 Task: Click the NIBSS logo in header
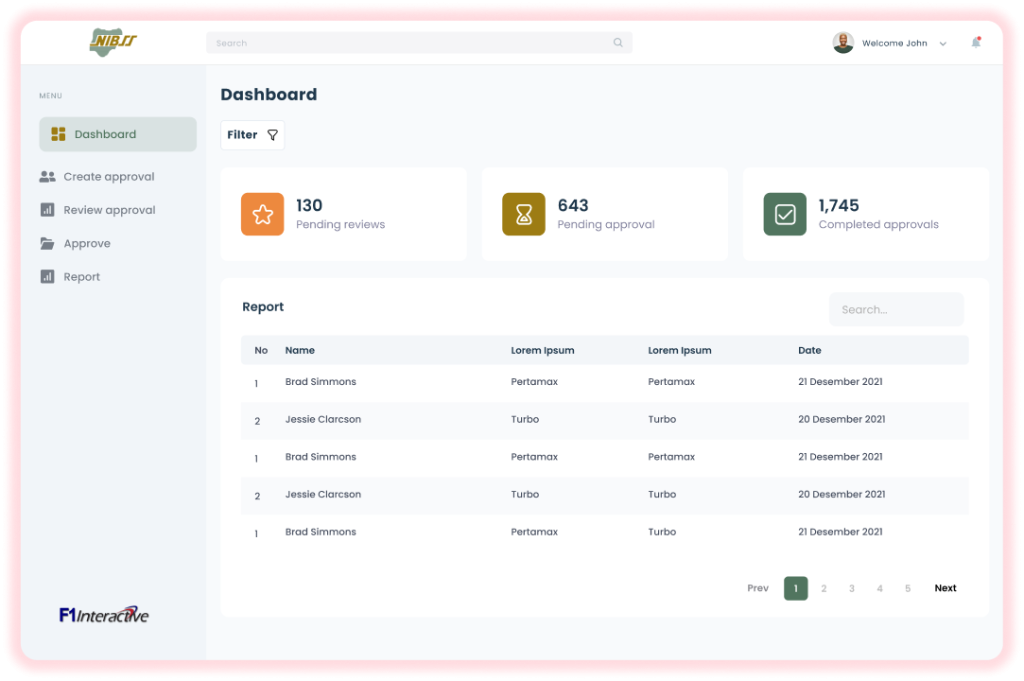[x=112, y=42]
